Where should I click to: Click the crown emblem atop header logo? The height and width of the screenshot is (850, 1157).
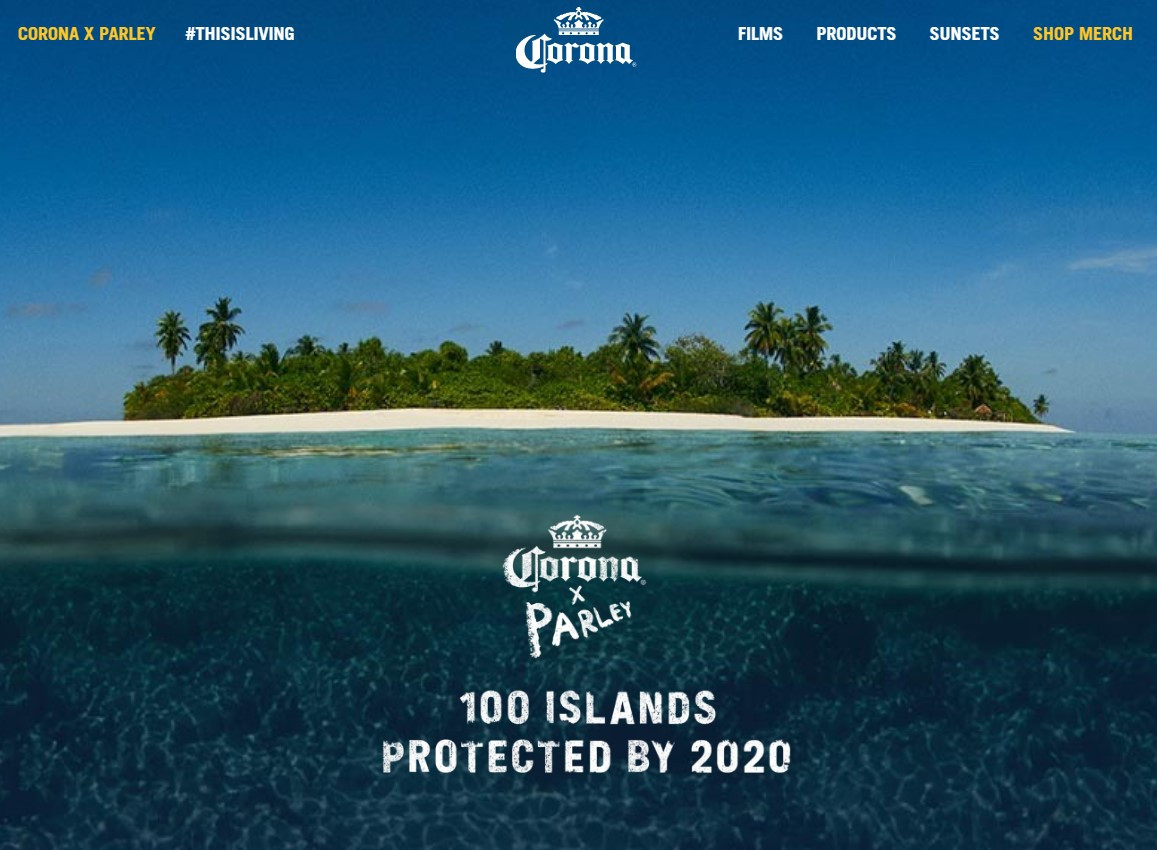pyautogui.click(x=578, y=21)
